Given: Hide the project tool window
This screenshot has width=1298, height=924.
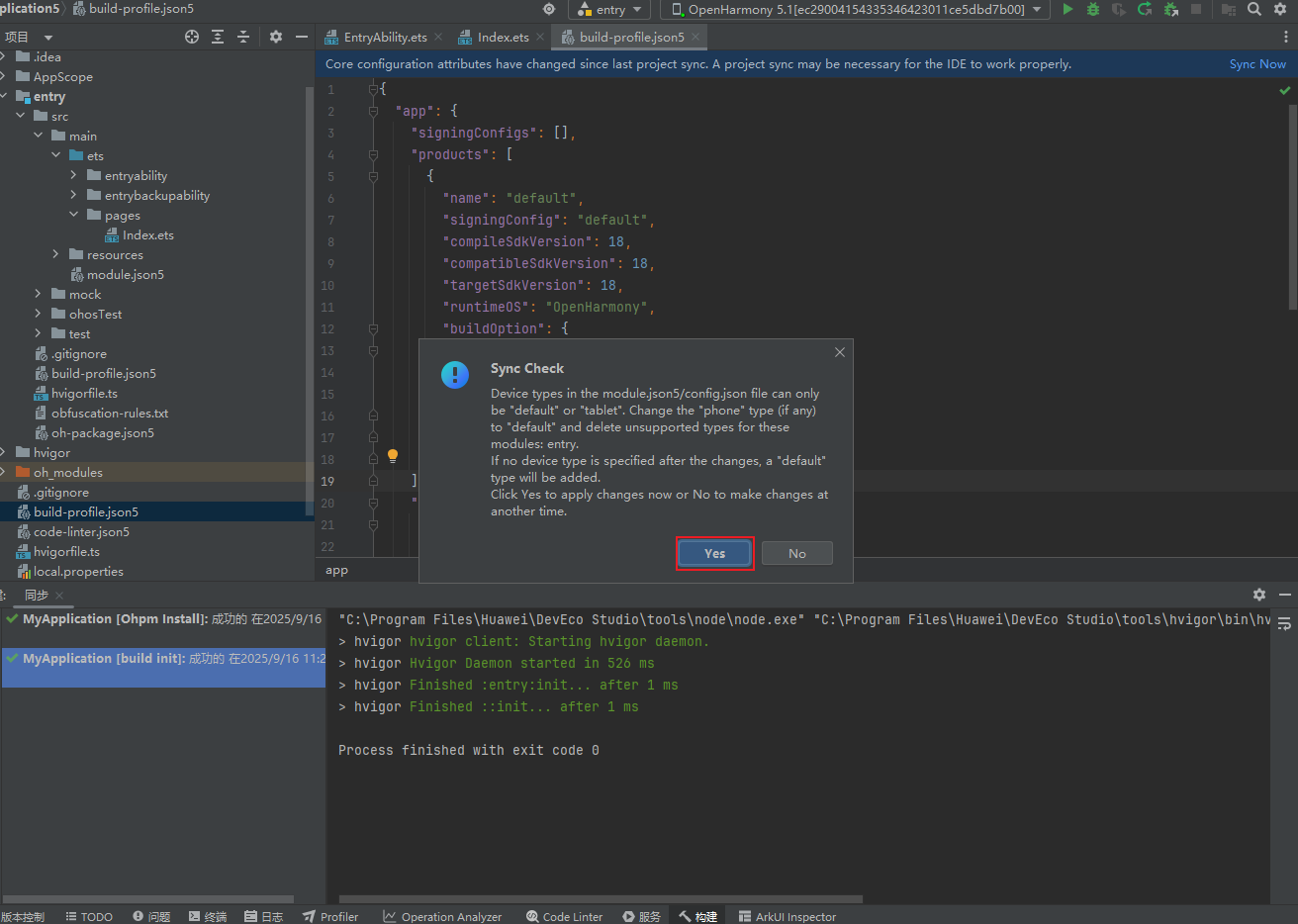Looking at the screenshot, I should point(302,37).
